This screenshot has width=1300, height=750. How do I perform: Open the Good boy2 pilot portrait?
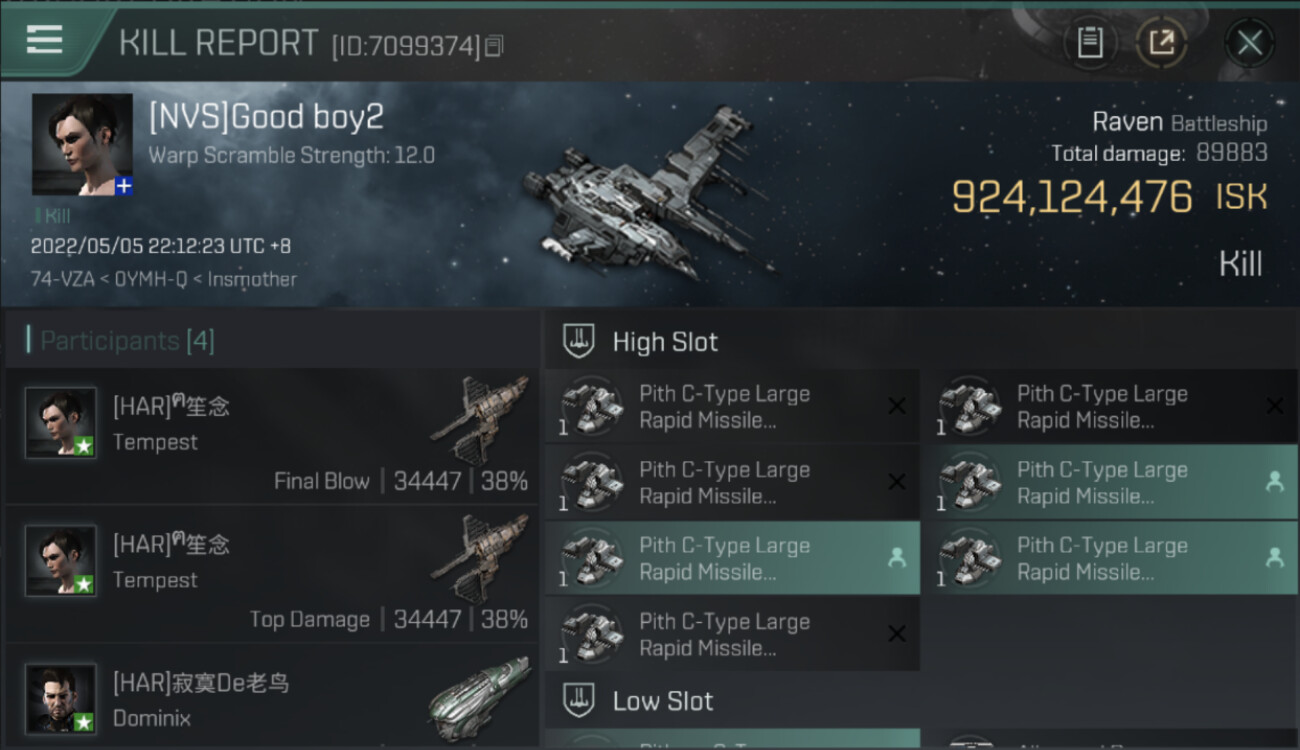point(82,144)
